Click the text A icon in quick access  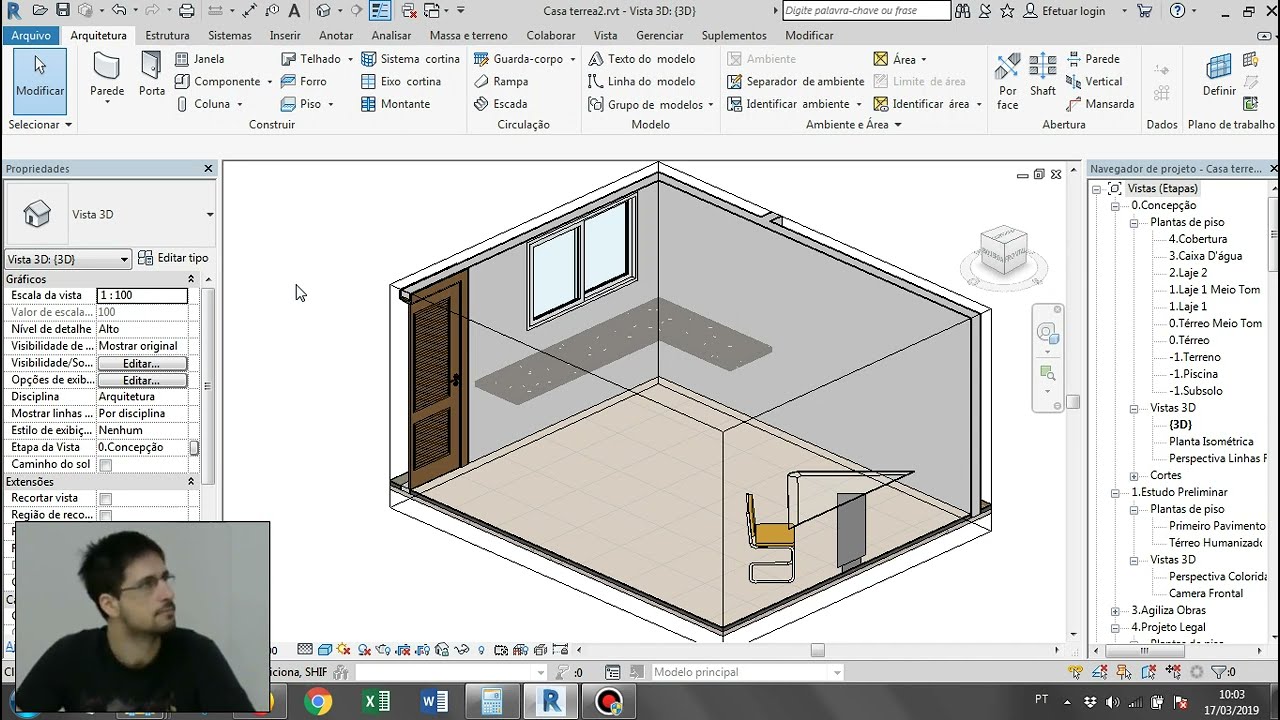coord(294,11)
